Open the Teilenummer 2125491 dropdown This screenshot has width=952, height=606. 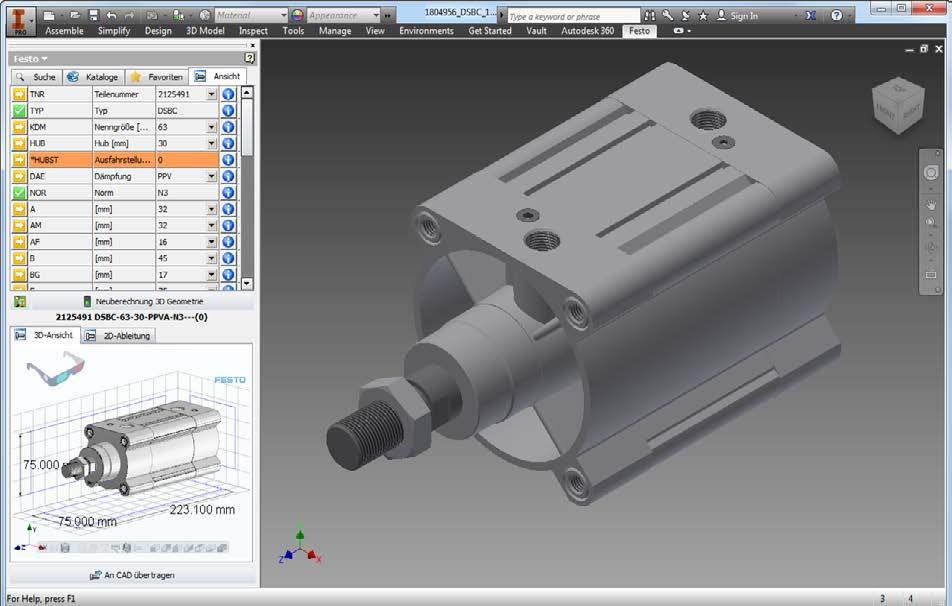(211, 94)
